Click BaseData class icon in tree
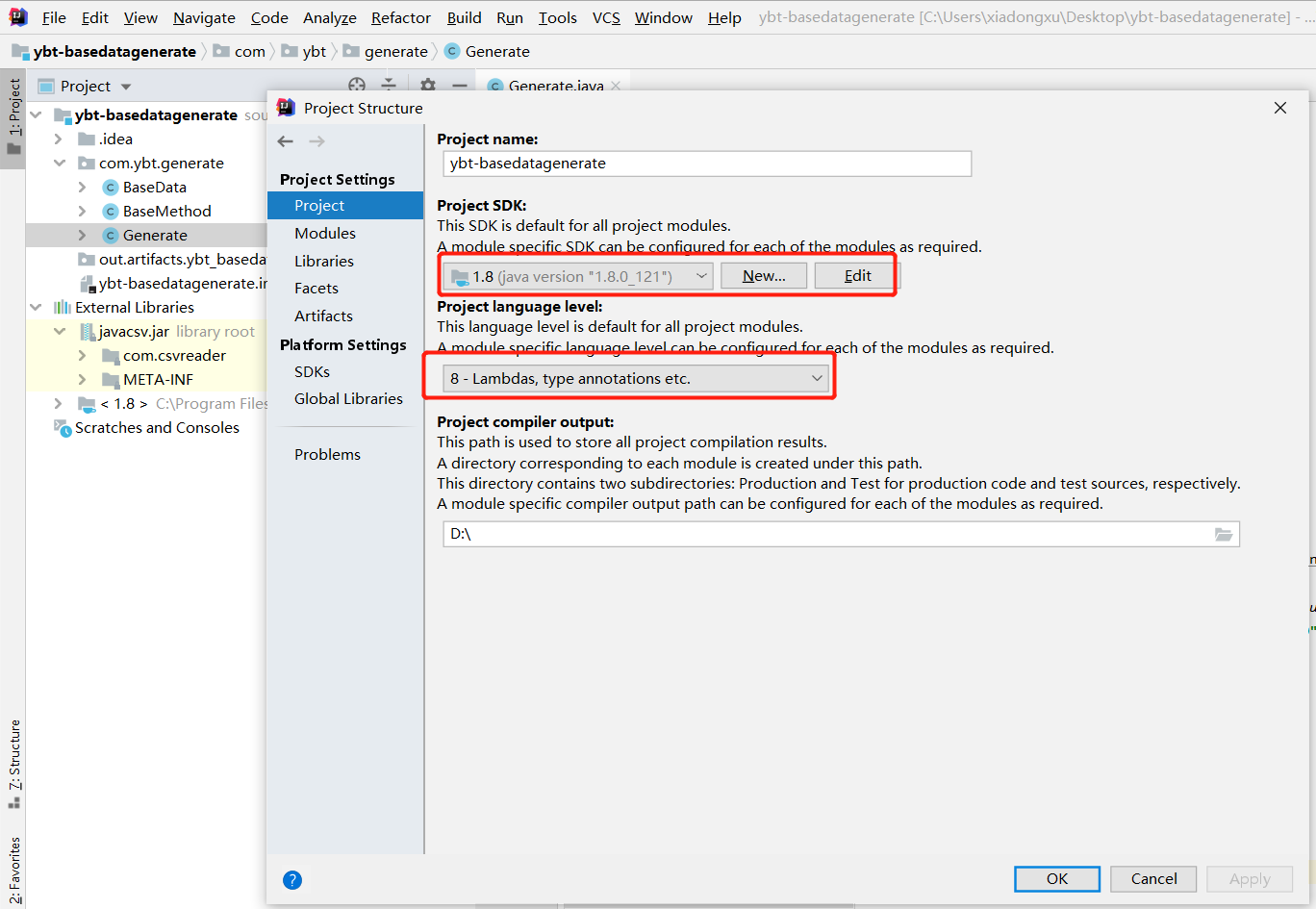The height and width of the screenshot is (909, 1316). click(111, 188)
